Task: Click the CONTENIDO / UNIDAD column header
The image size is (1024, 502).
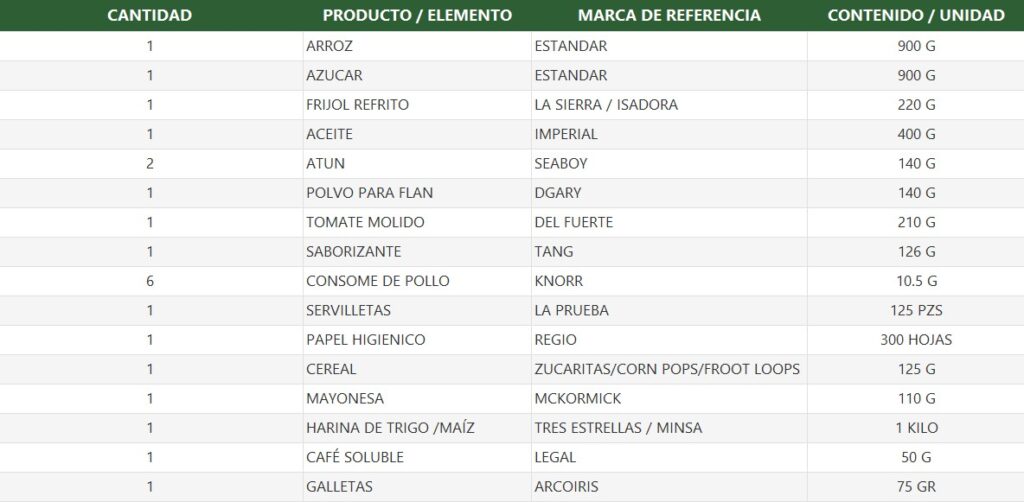Action: 916,15
